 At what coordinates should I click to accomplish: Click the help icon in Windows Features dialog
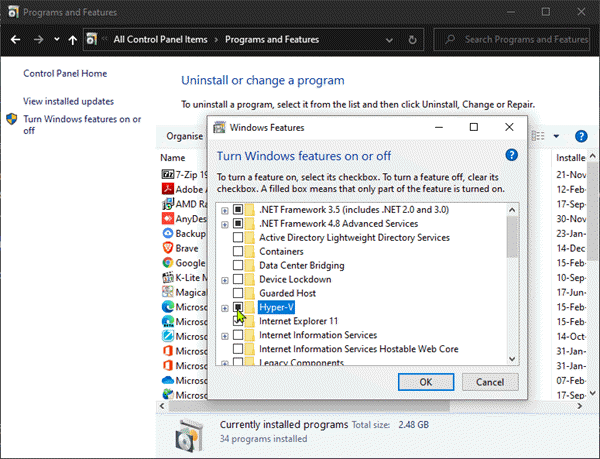pyautogui.click(x=511, y=155)
